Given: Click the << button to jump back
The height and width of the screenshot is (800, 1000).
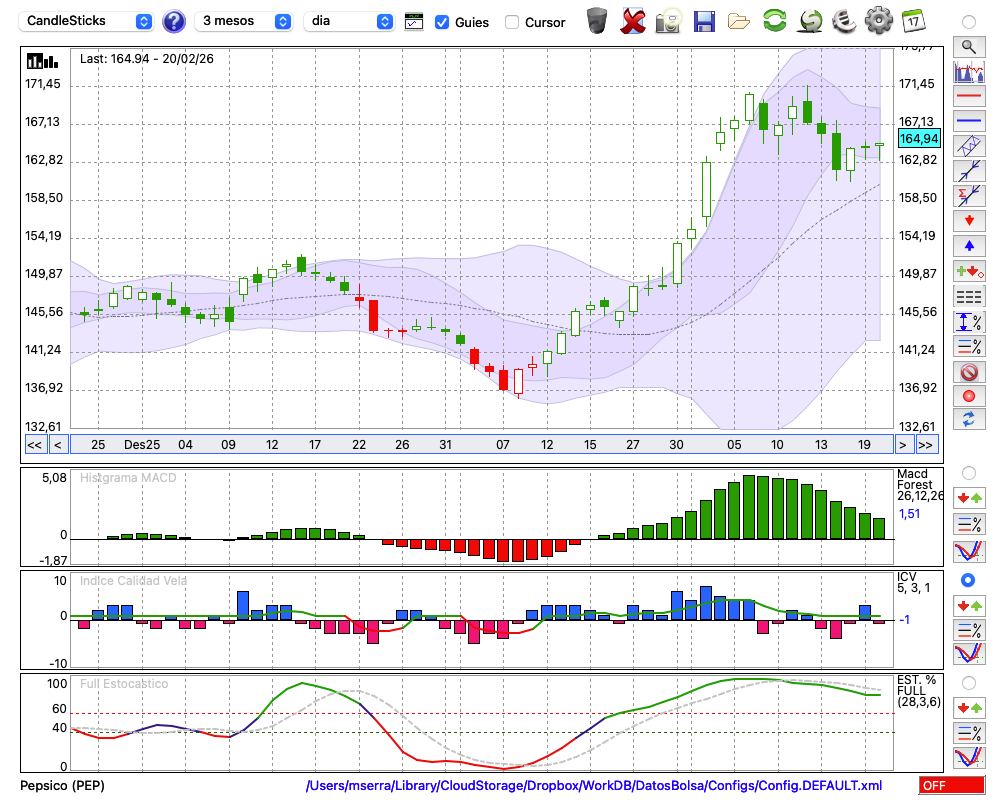Looking at the screenshot, I should [34, 444].
